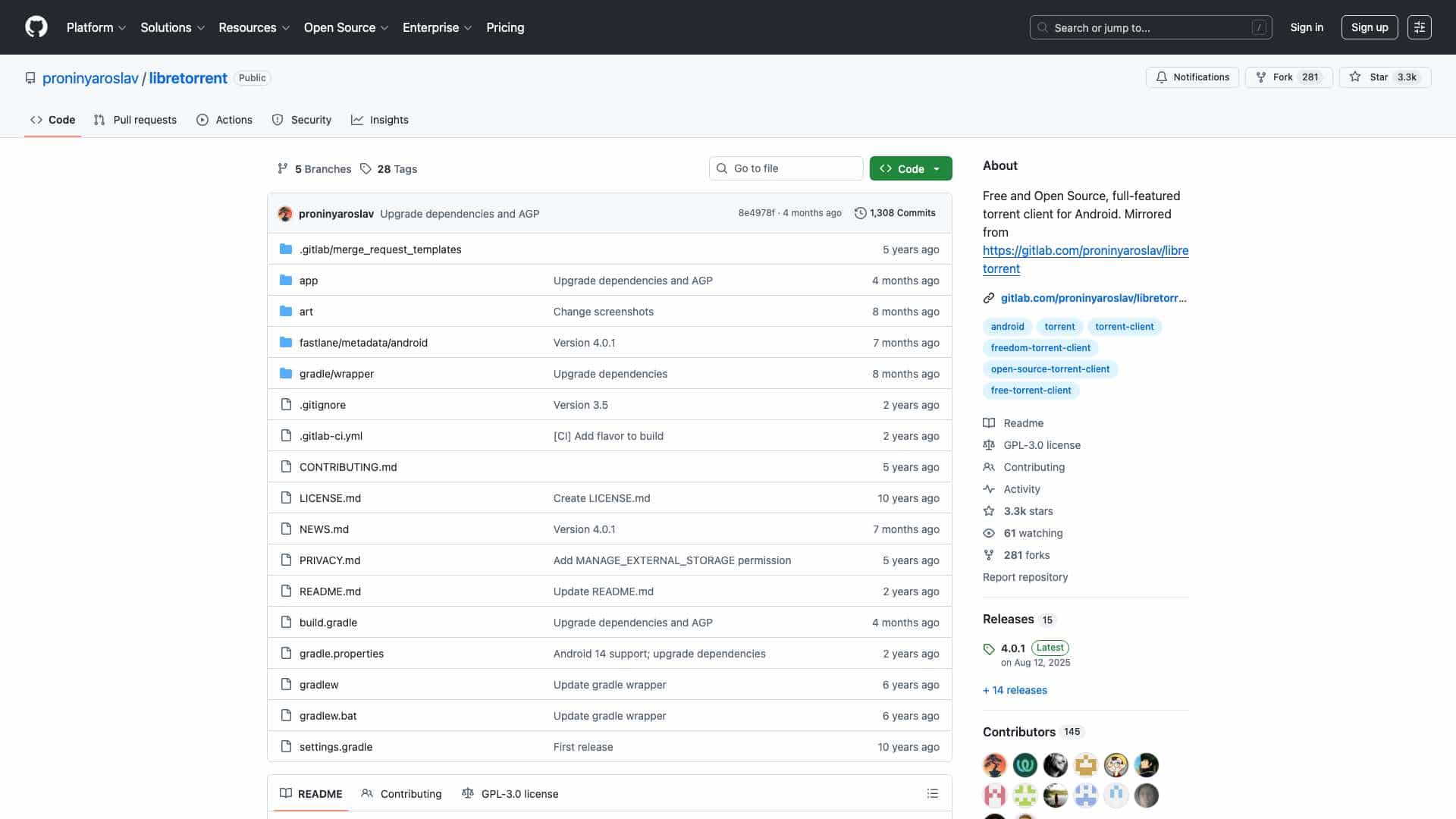This screenshot has width=1456, height=819.
Task: Expand the Resources menu
Action: (254, 27)
